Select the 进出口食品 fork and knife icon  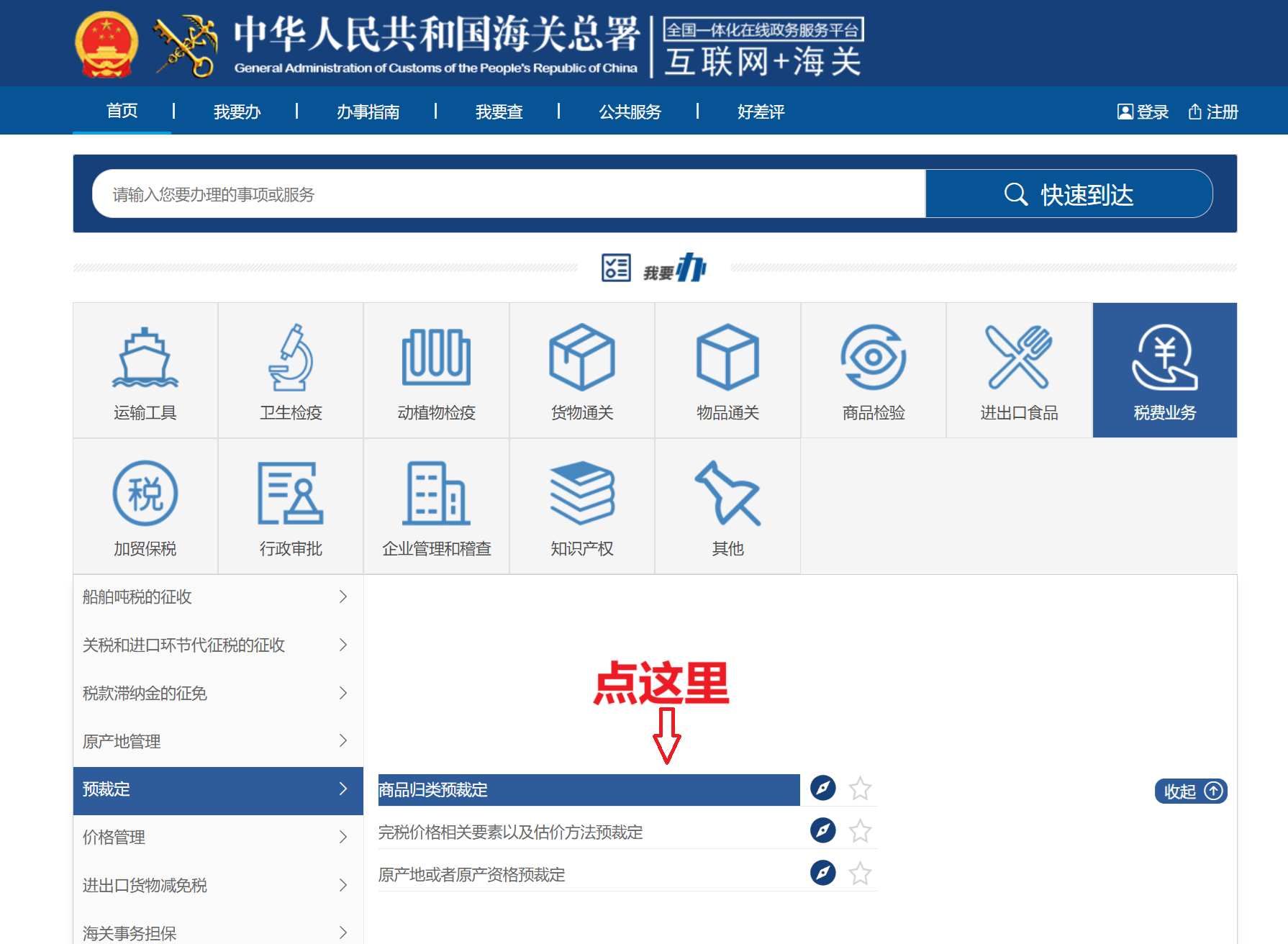[x=1019, y=358]
